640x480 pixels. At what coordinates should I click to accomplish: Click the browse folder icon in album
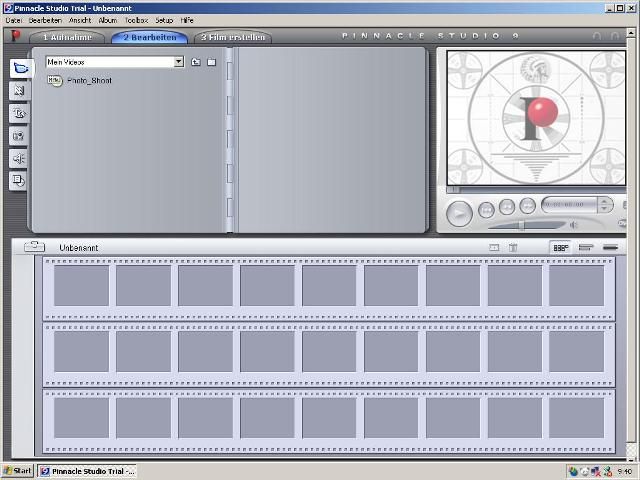click(x=211, y=62)
